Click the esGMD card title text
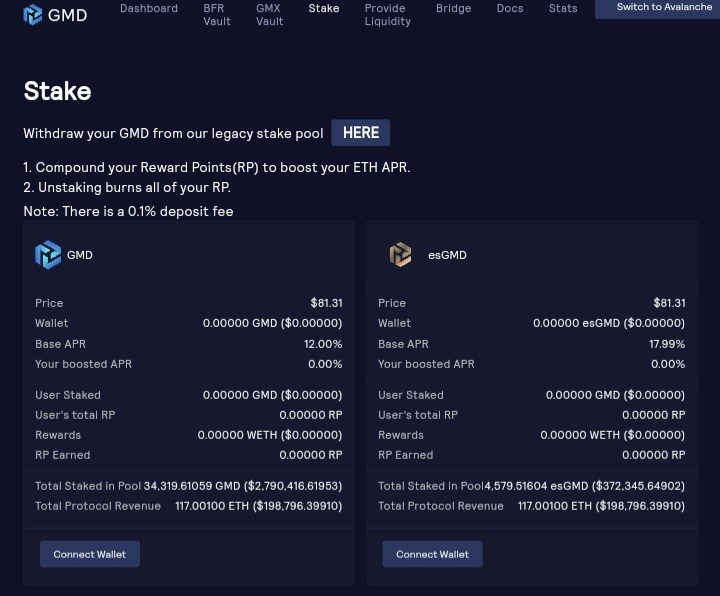720x596 pixels. coord(447,255)
